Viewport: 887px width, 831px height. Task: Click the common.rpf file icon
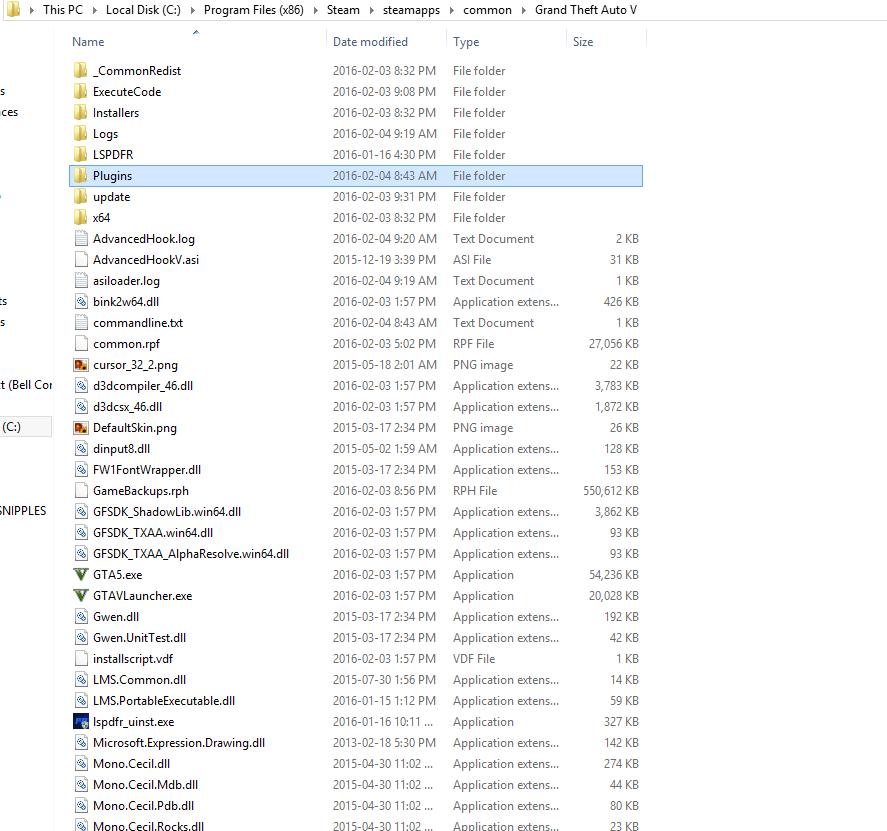coord(81,343)
